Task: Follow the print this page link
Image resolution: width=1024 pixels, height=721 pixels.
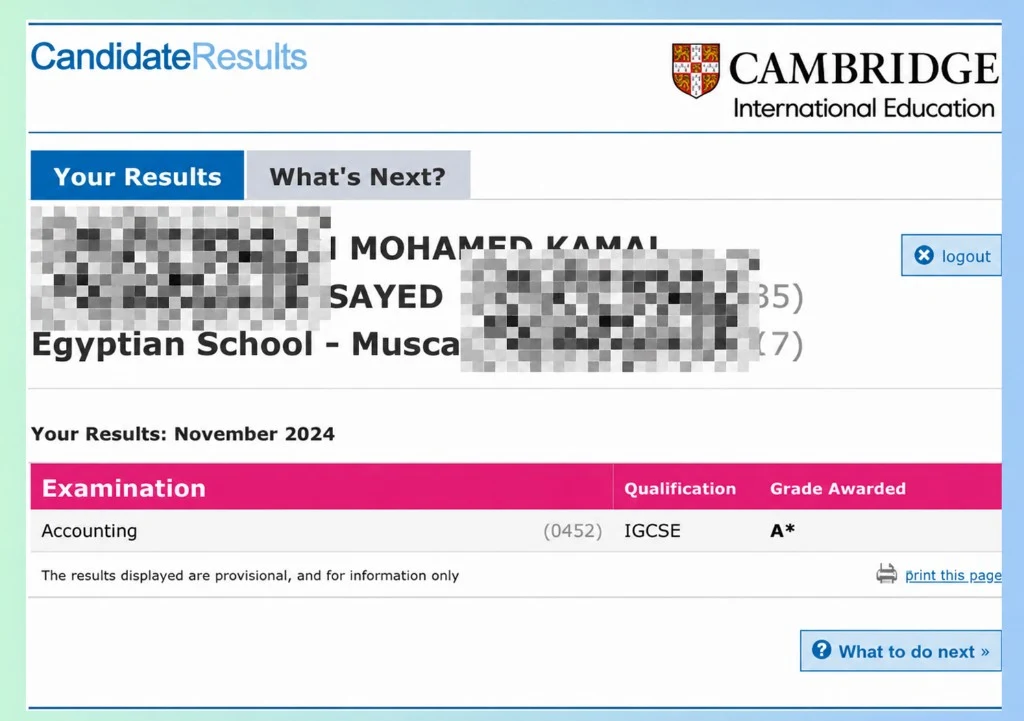Action: pyautogui.click(x=953, y=575)
